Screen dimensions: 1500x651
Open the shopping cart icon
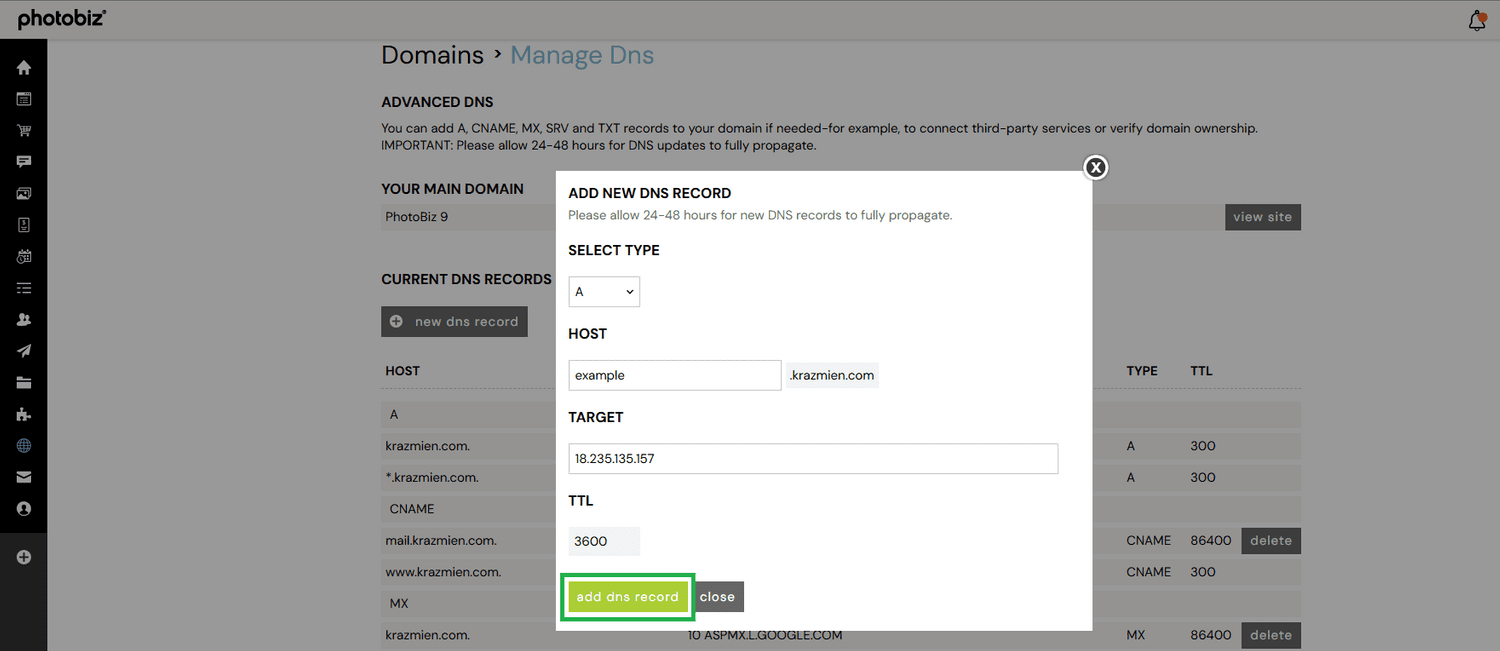coord(24,130)
